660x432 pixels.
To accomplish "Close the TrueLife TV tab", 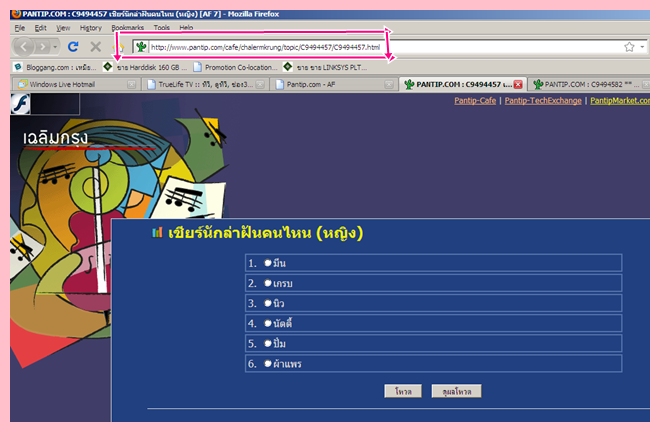I will pyautogui.click(x=260, y=85).
